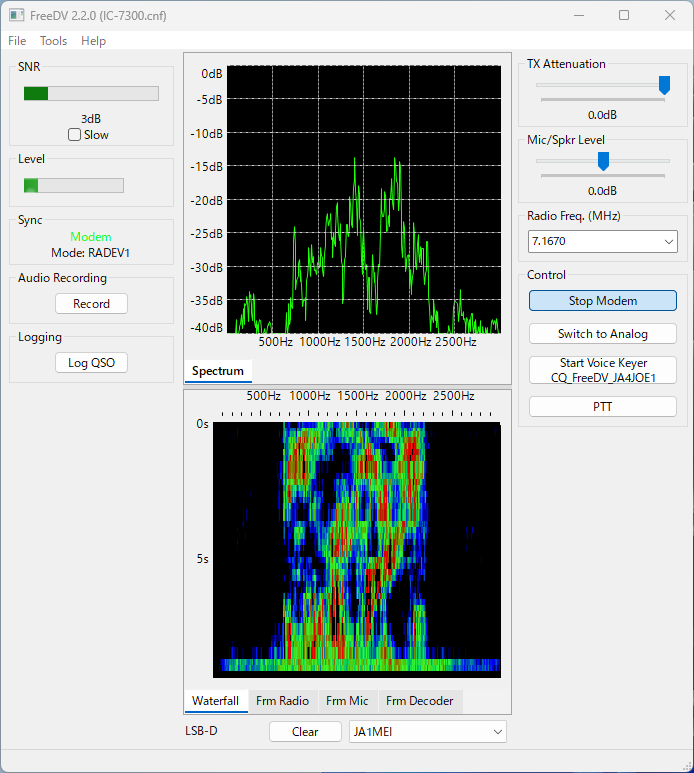Click inside the spectrum plot area
694x773 pixels.
(x=364, y=199)
